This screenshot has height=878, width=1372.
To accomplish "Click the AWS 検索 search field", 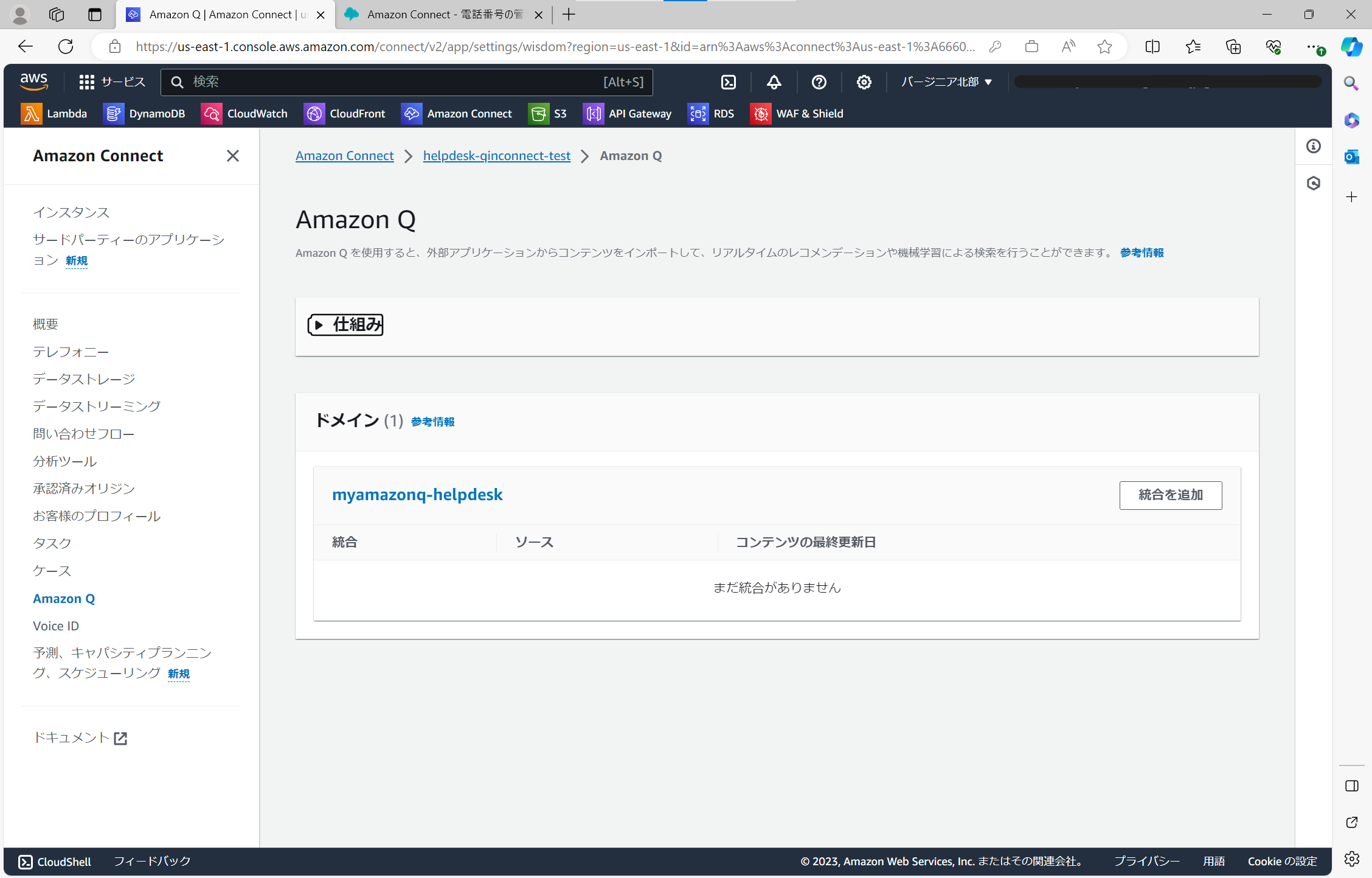I will (x=407, y=82).
